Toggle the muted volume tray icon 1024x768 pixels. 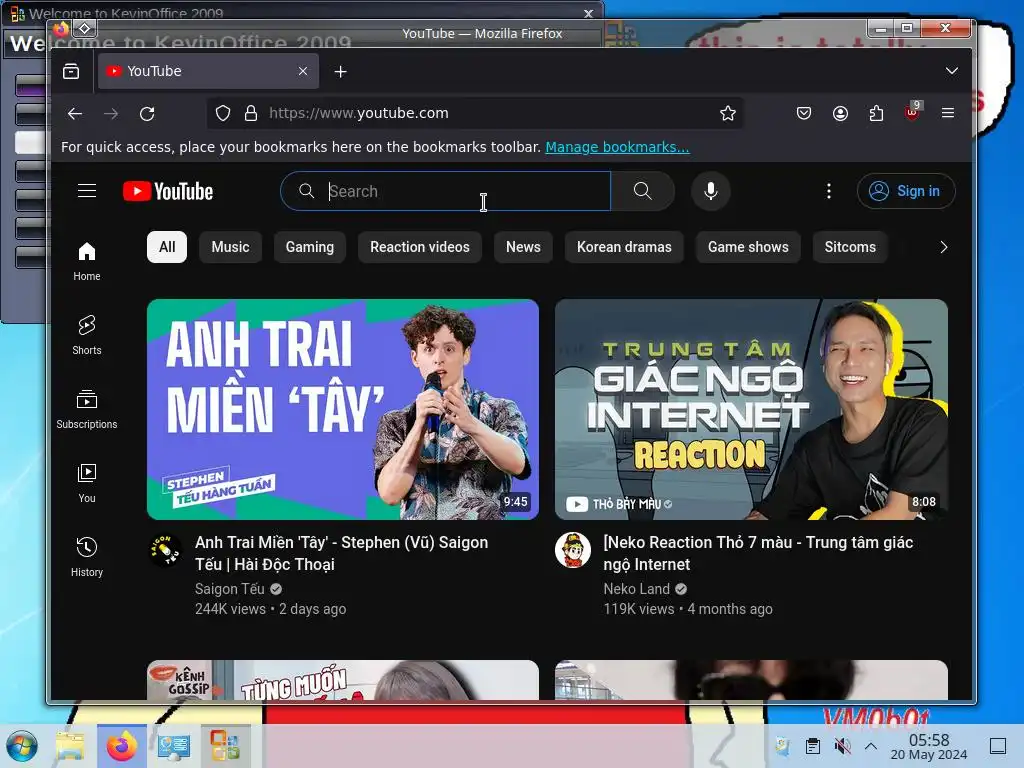click(842, 746)
